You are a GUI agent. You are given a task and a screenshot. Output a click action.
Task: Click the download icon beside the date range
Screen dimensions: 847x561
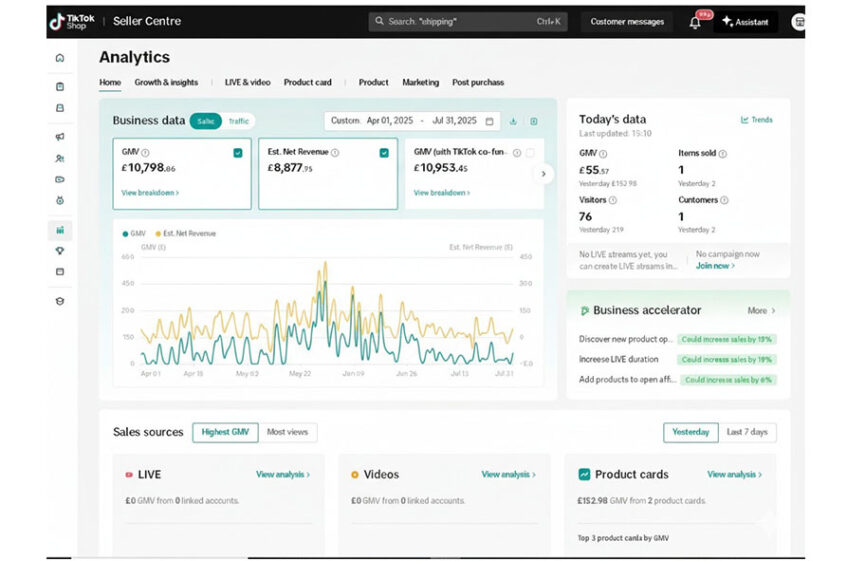click(514, 121)
